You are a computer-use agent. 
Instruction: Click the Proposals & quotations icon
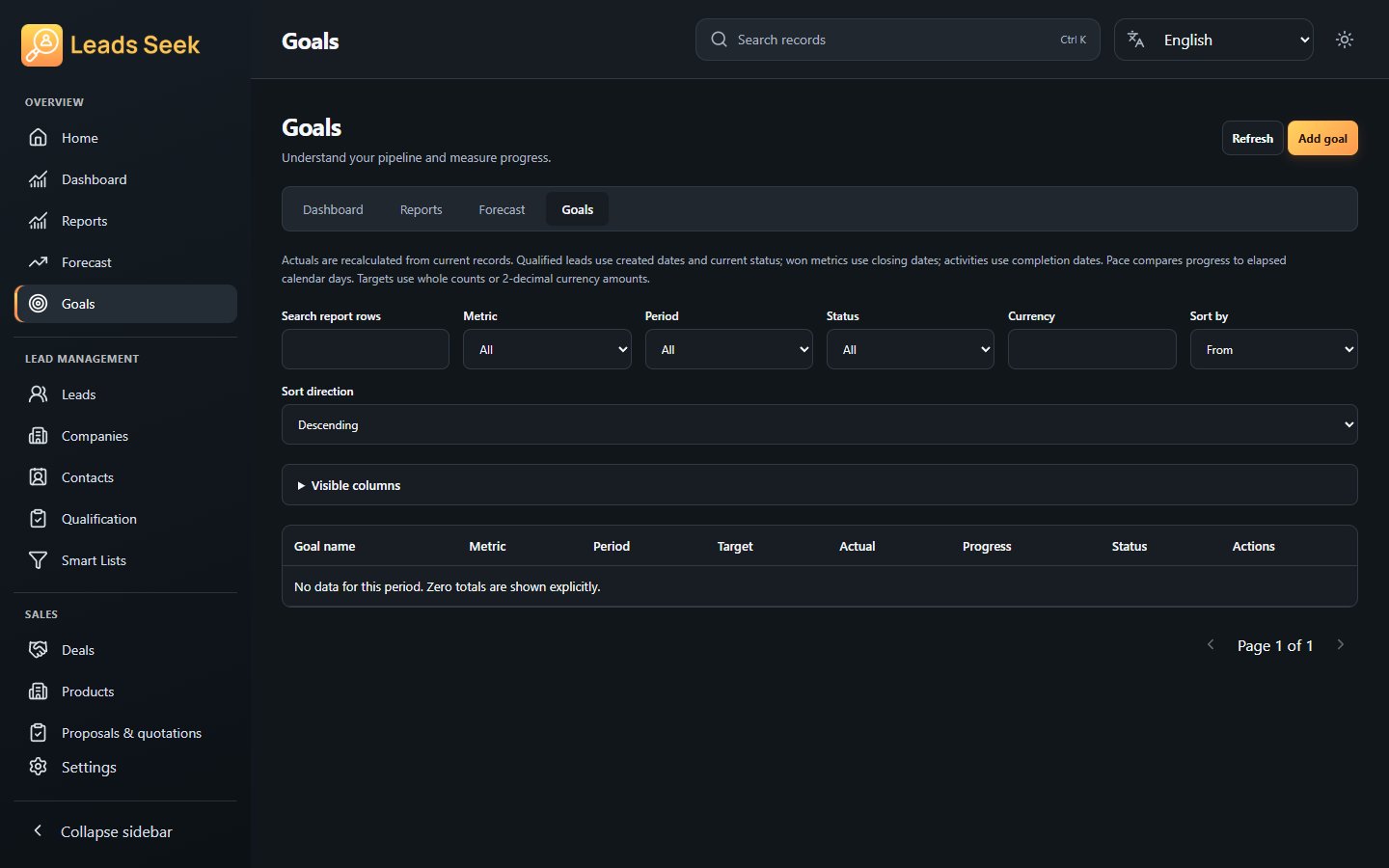pos(39,733)
